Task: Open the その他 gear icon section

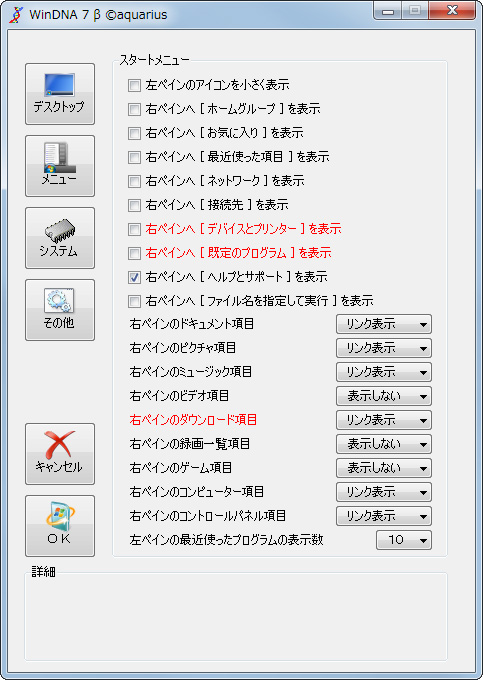Action: pyautogui.click(x=60, y=310)
